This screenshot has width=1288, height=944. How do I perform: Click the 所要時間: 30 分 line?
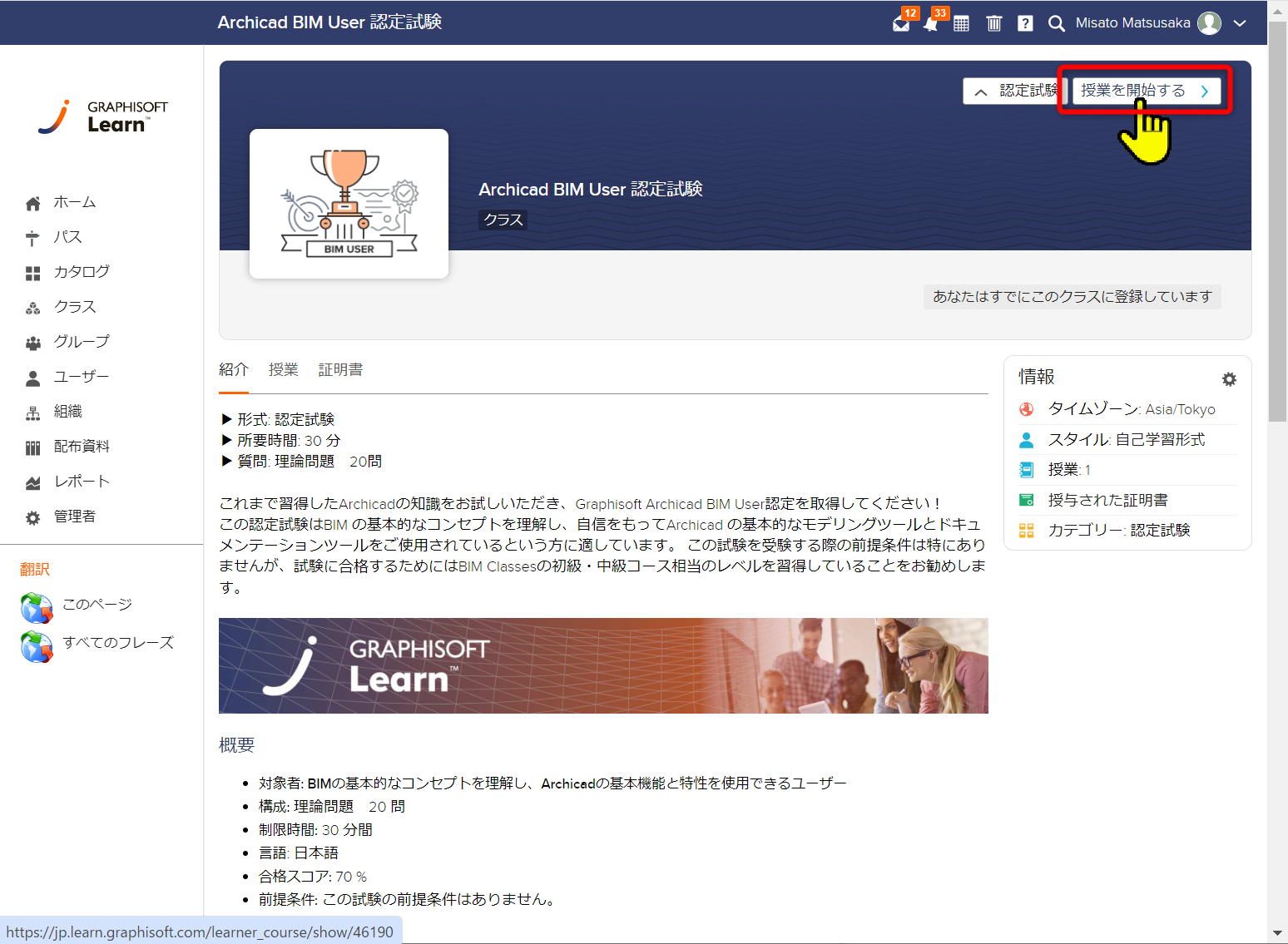point(289,441)
